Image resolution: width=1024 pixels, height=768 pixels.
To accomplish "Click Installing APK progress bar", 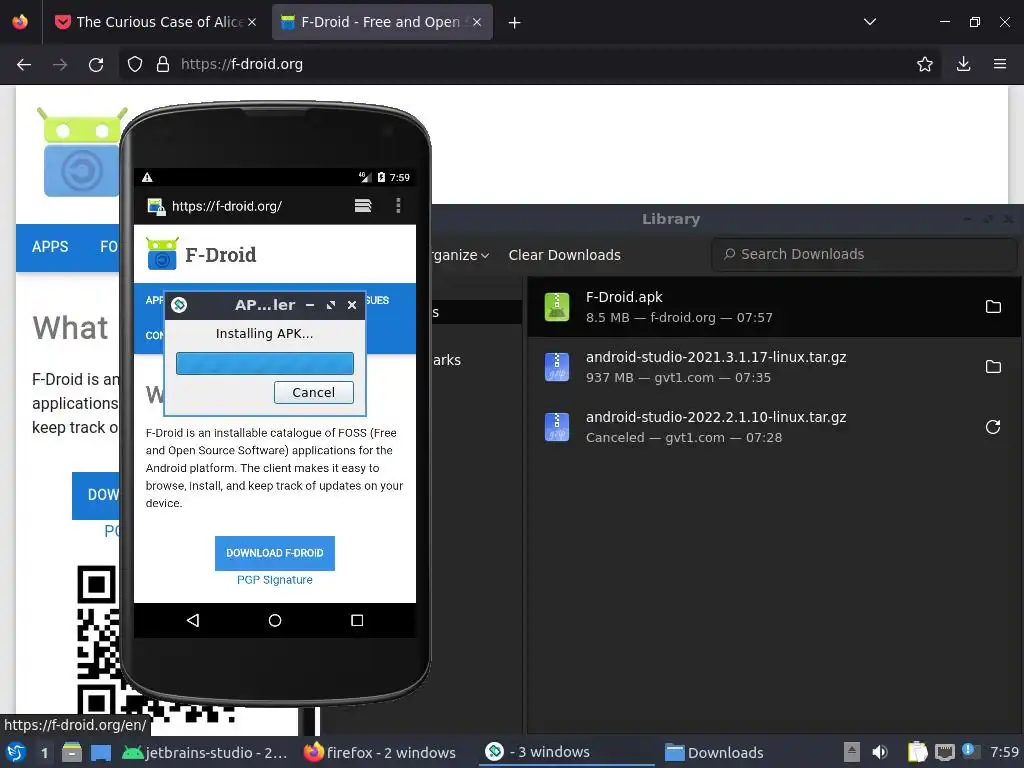I will 264,364.
